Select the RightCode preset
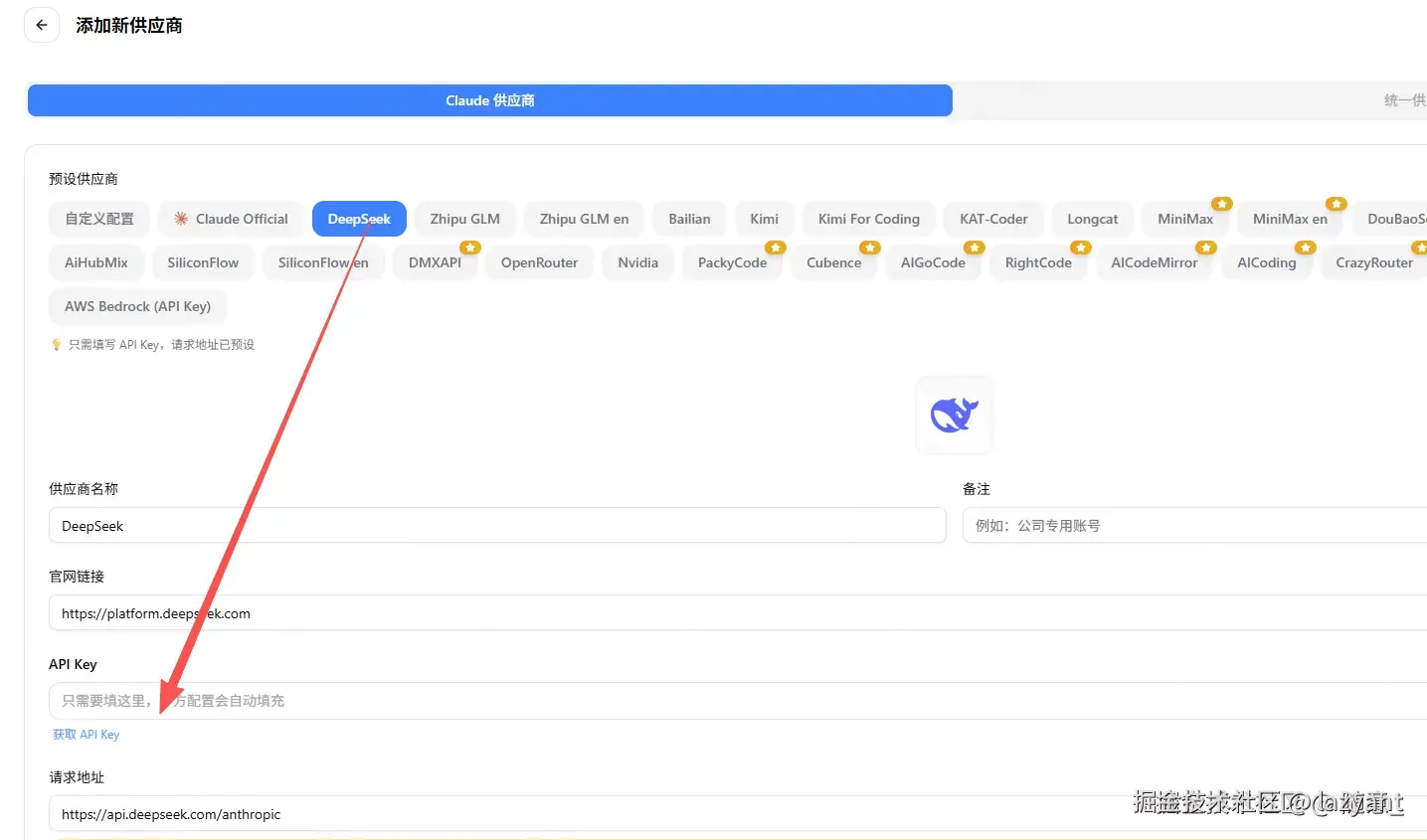The image size is (1427, 840). [1038, 262]
